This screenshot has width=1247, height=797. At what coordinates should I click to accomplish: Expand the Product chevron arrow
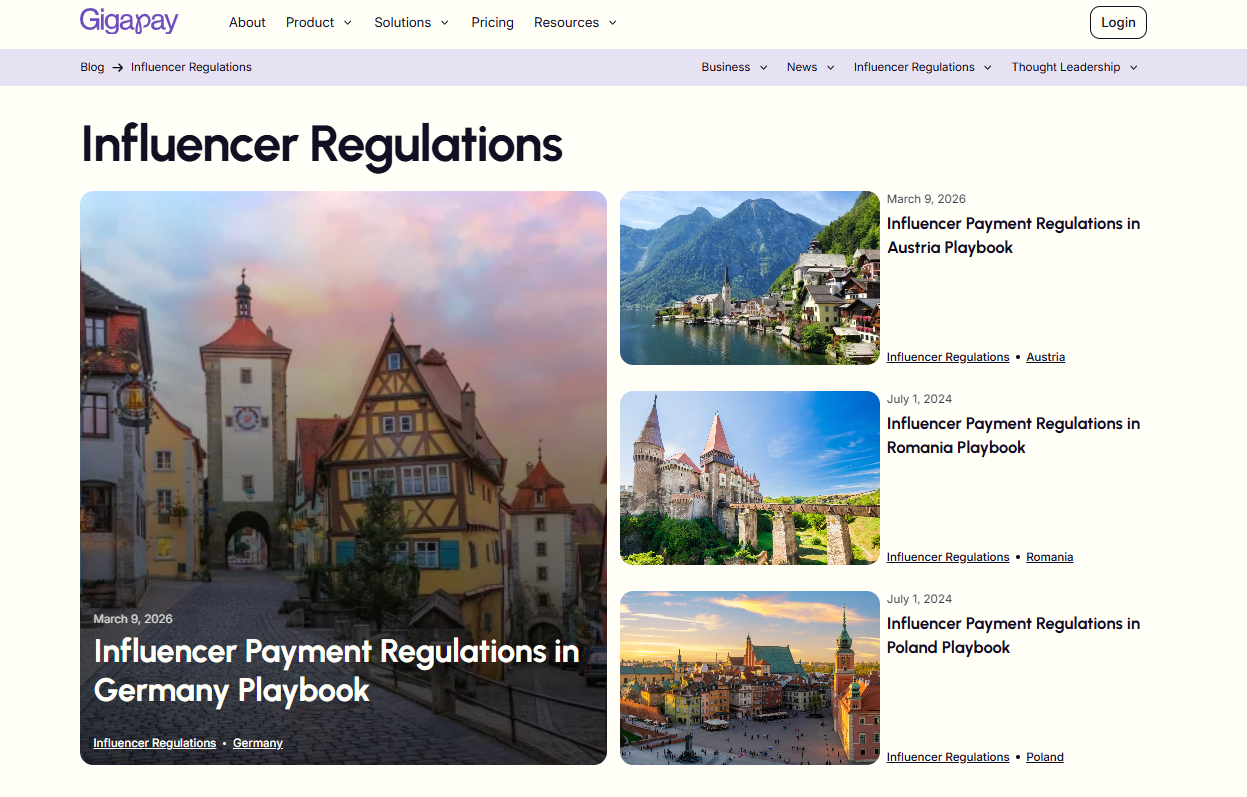(x=348, y=23)
